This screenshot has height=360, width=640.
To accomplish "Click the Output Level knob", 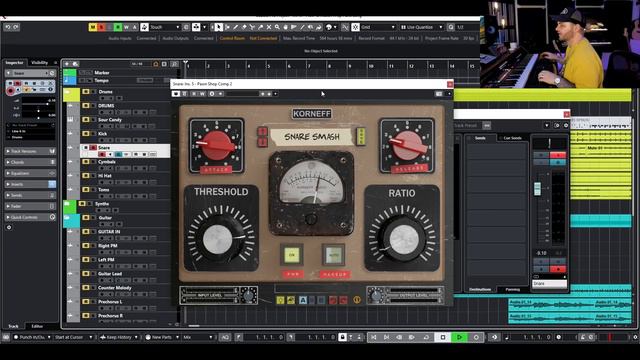I will tap(376, 295).
